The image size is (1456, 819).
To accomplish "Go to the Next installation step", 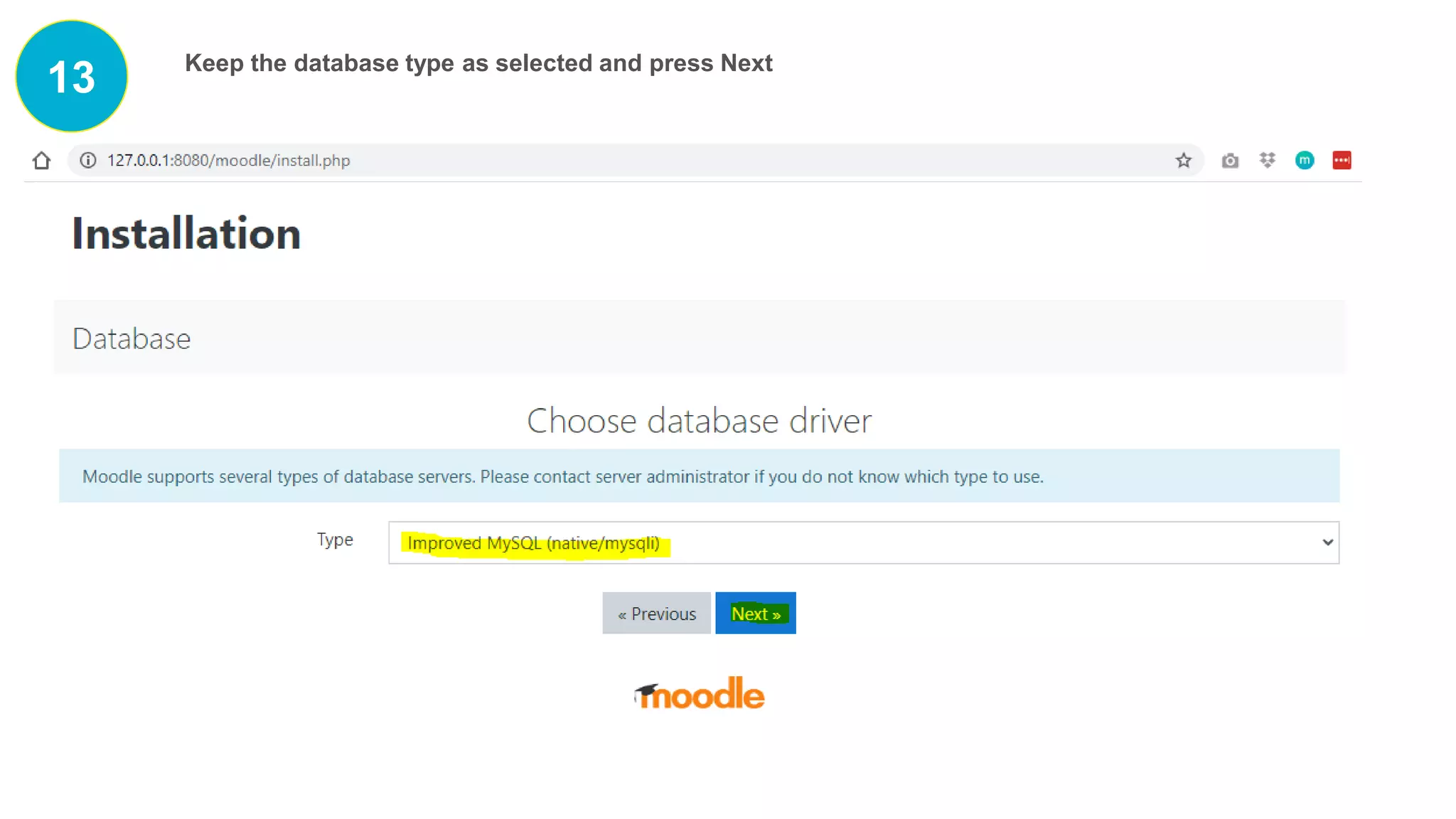I will coord(756,613).
